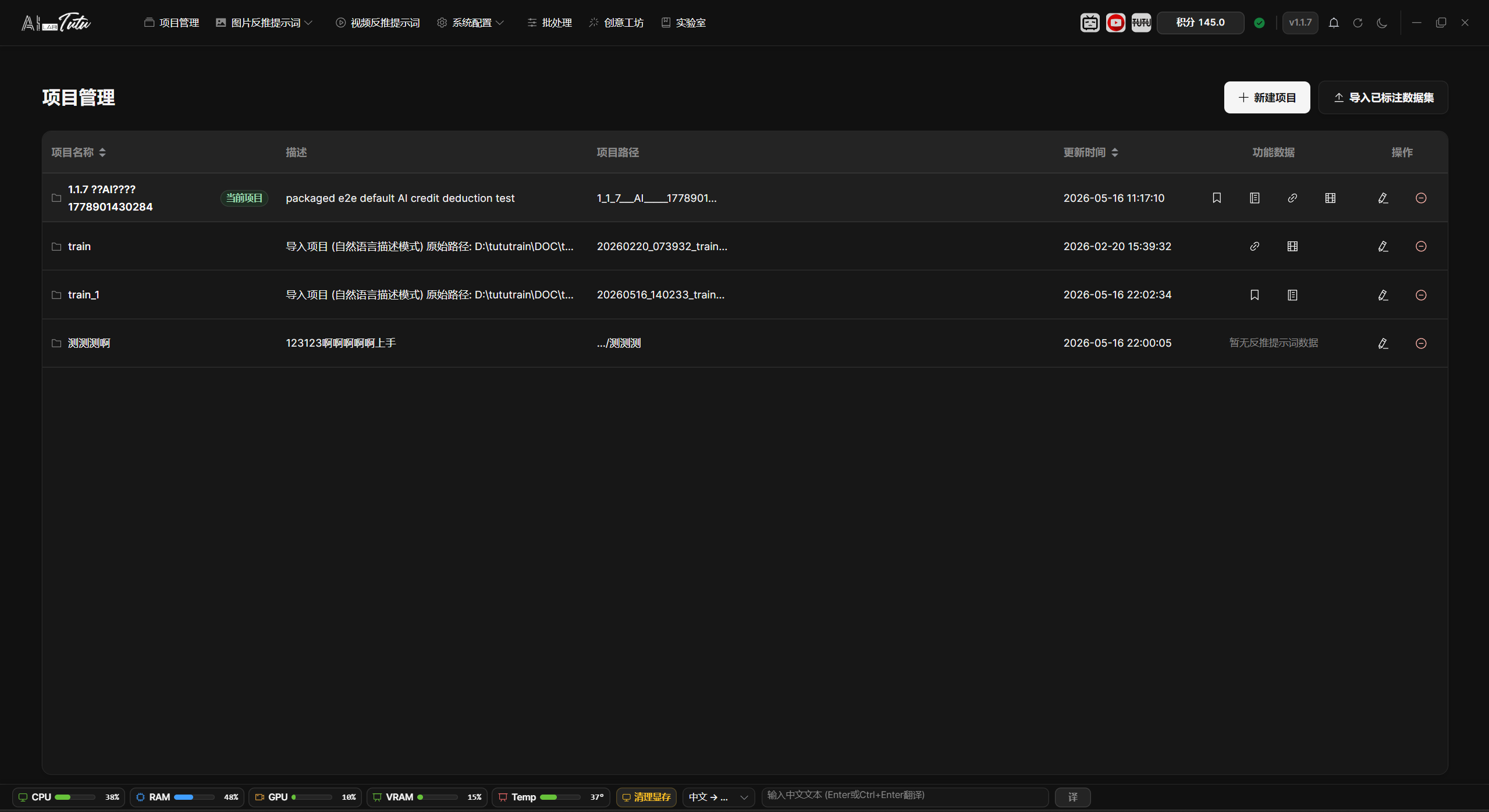Click the GPU usage indicator
This screenshot has width=1489, height=812.
[305, 797]
